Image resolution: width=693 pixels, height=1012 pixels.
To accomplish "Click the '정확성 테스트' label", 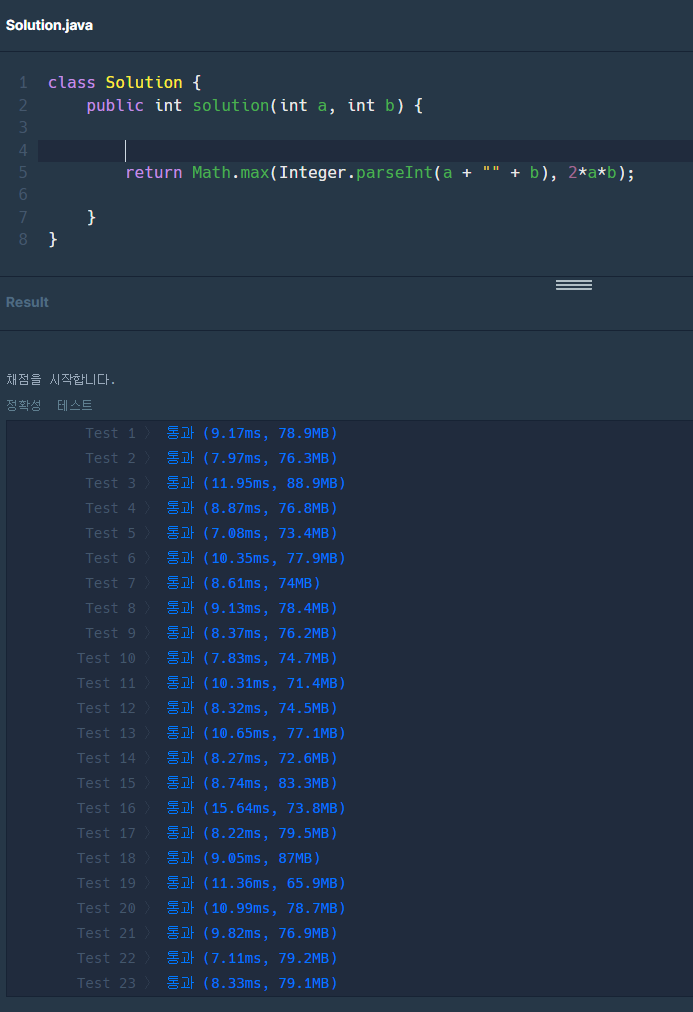I will (x=49, y=405).
